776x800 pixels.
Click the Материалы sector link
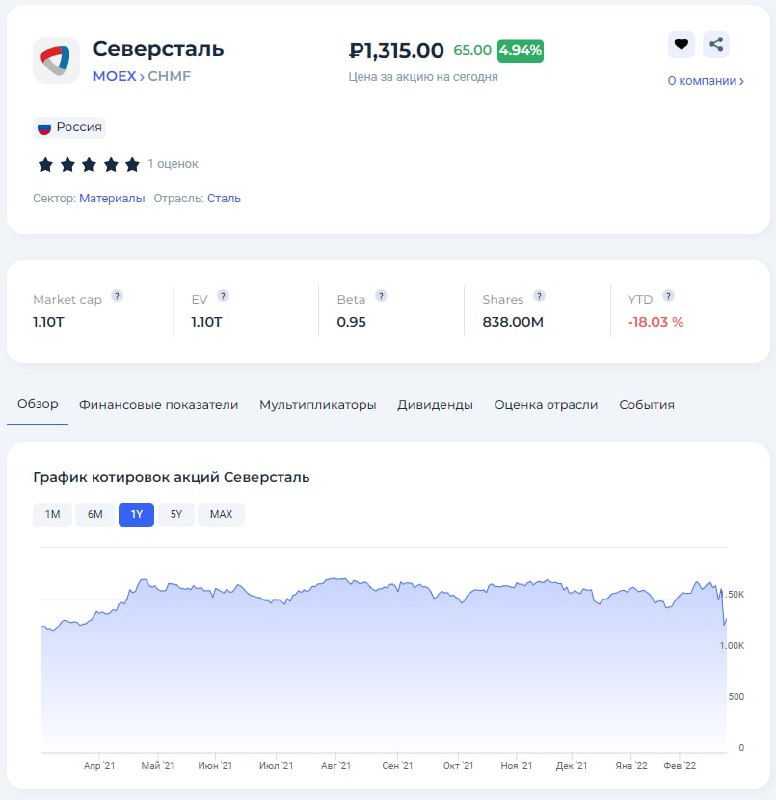[x=112, y=198]
